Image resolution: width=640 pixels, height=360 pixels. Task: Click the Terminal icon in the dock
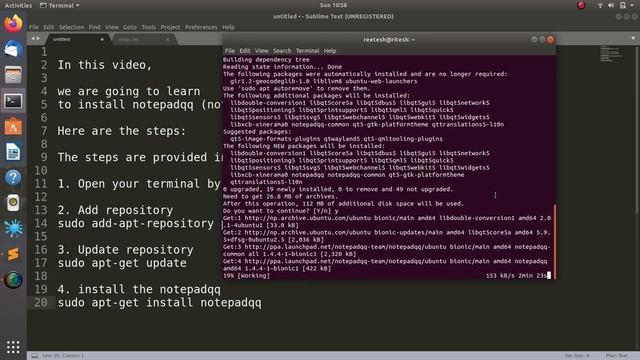tap(13, 101)
